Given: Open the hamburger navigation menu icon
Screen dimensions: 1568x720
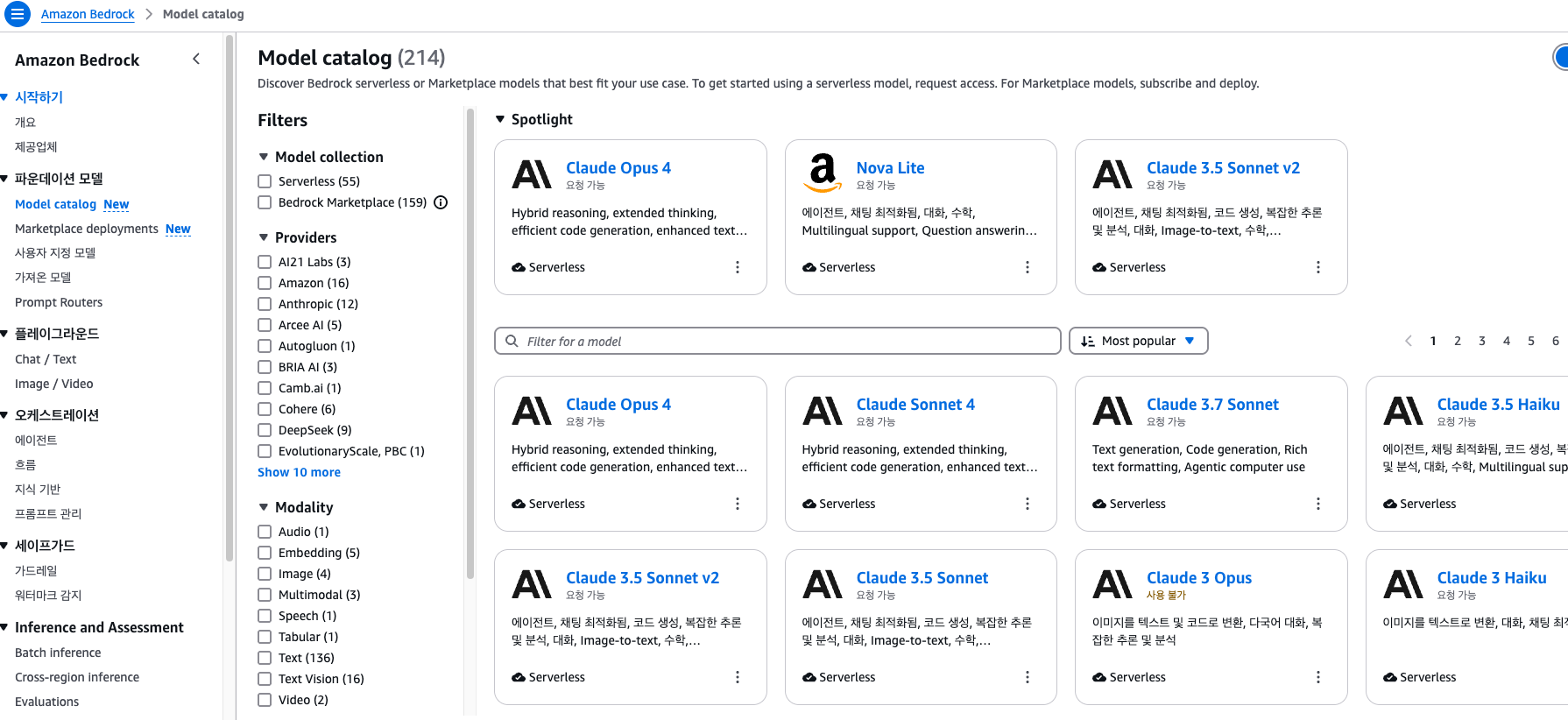Looking at the screenshot, I should 18,14.
